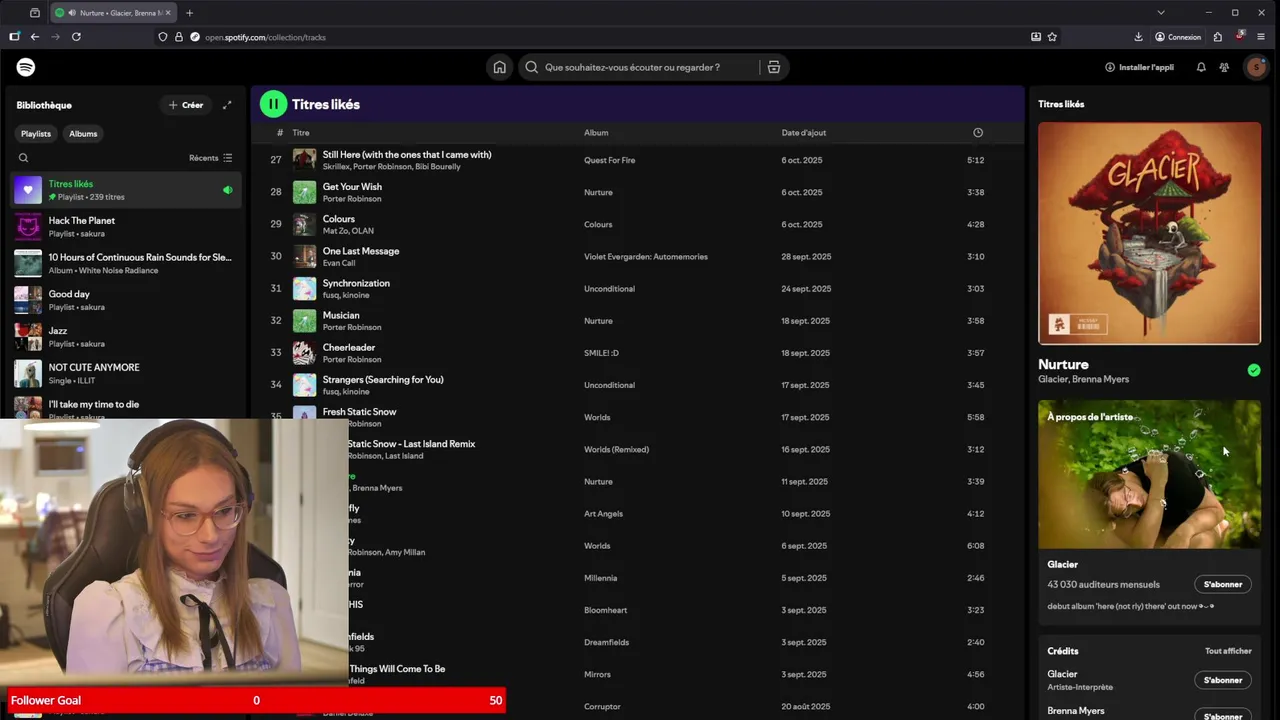Select the Cheerleader track
The image size is (1280, 720).
[638, 353]
